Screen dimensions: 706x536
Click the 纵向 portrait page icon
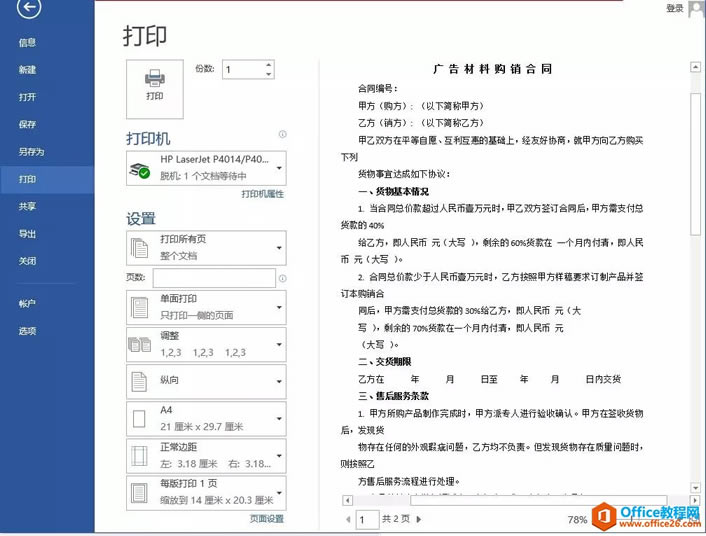coord(139,382)
